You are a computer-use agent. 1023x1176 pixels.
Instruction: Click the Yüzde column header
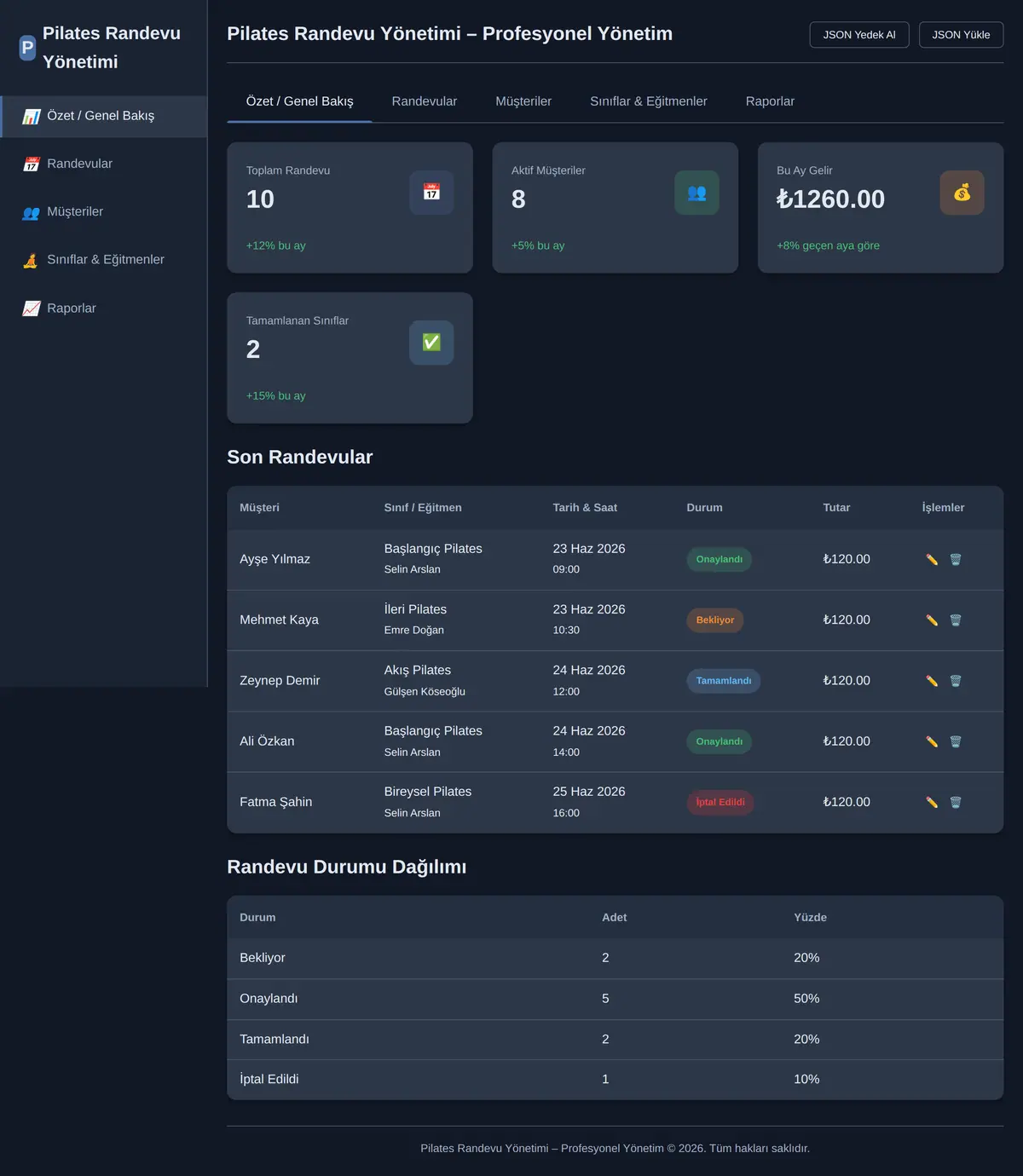pos(810,918)
